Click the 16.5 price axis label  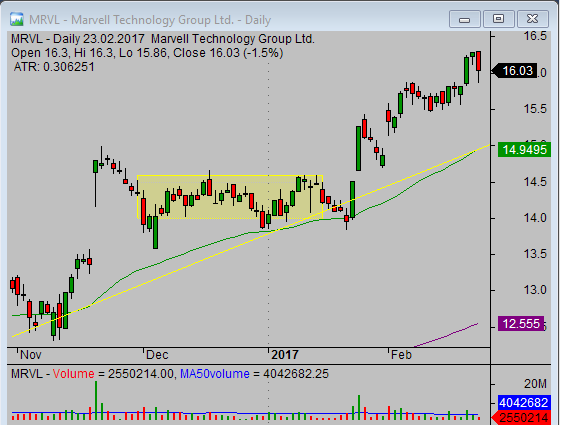(535, 36)
